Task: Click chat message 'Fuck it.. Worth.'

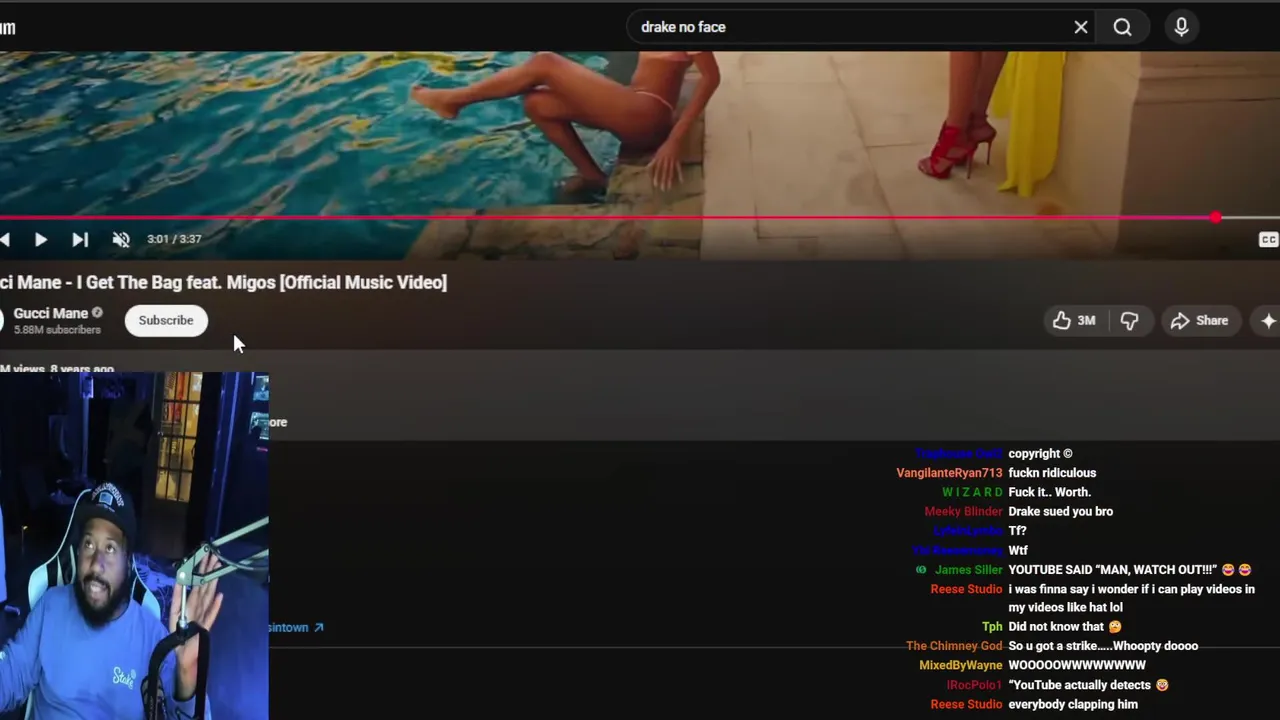Action: click(1049, 492)
